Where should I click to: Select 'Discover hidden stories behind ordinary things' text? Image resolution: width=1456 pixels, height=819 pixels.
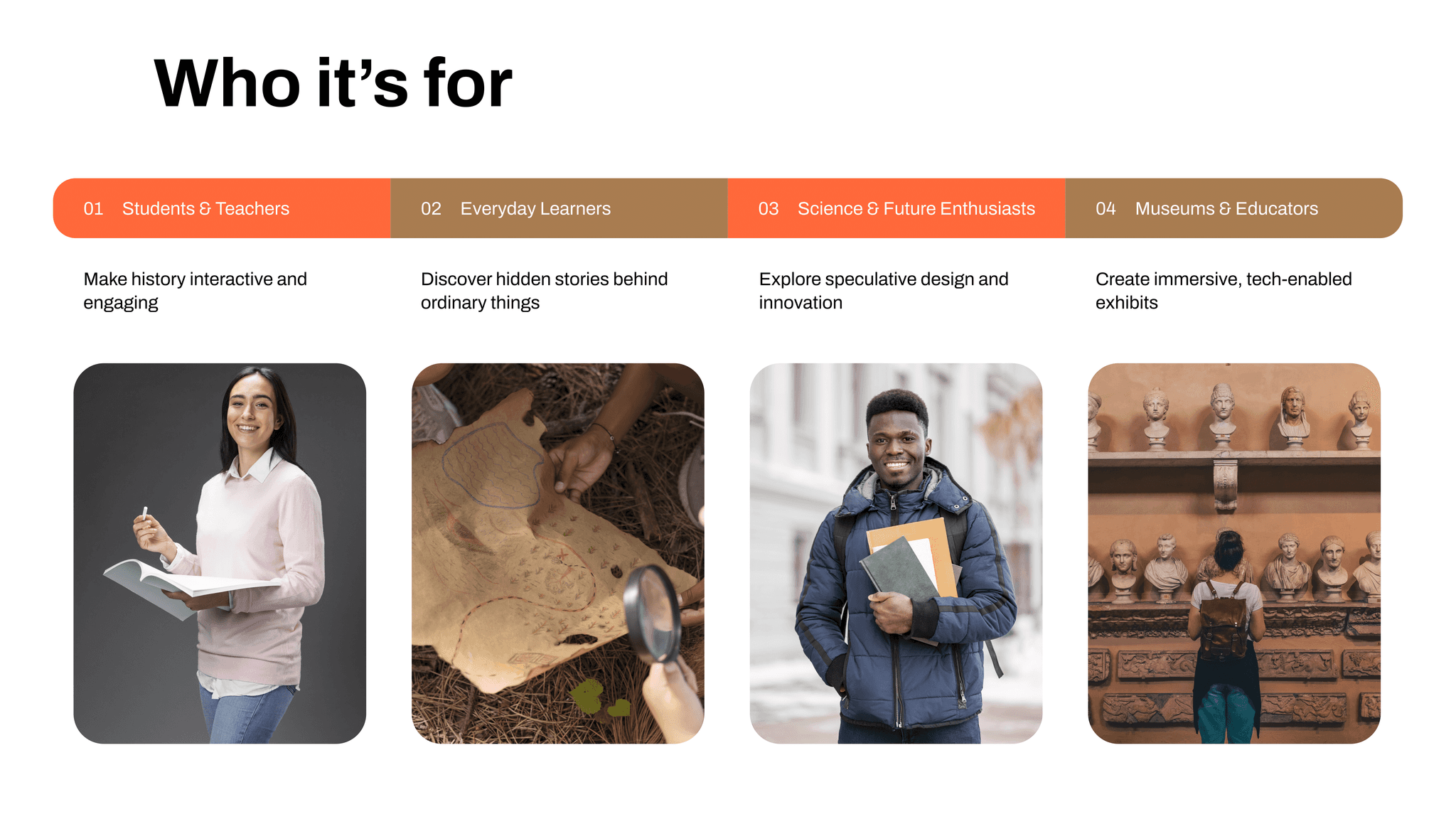(544, 291)
